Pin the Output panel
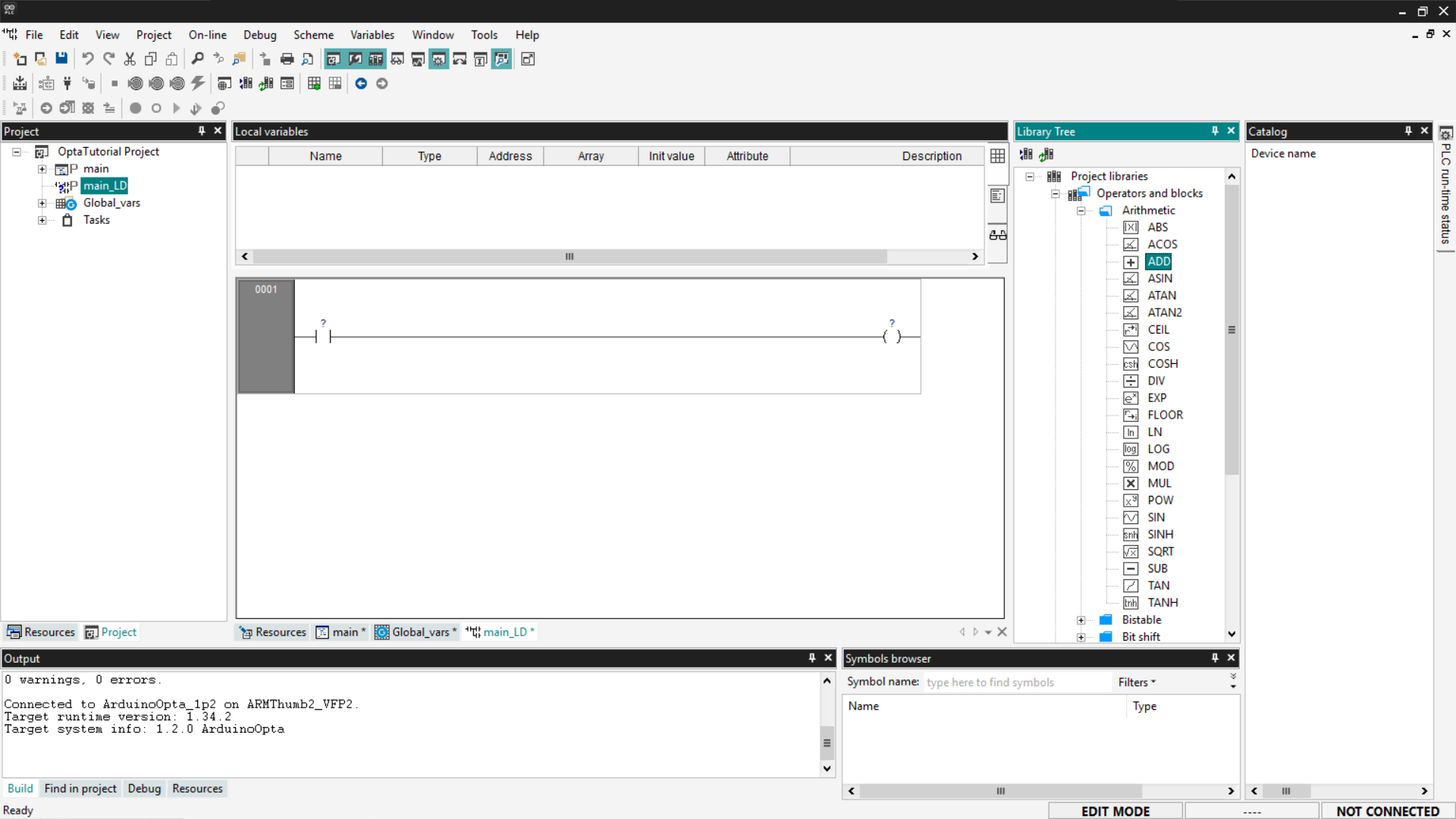1456x819 pixels. tap(811, 658)
